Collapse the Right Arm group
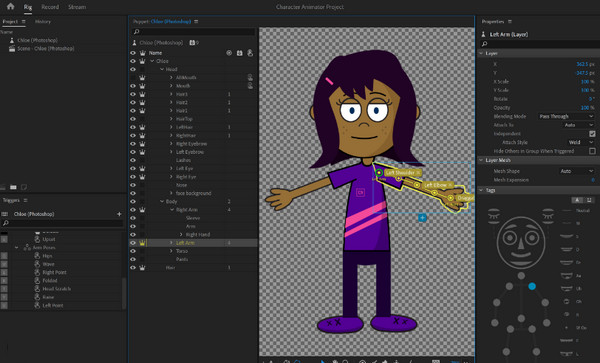 coord(171,210)
